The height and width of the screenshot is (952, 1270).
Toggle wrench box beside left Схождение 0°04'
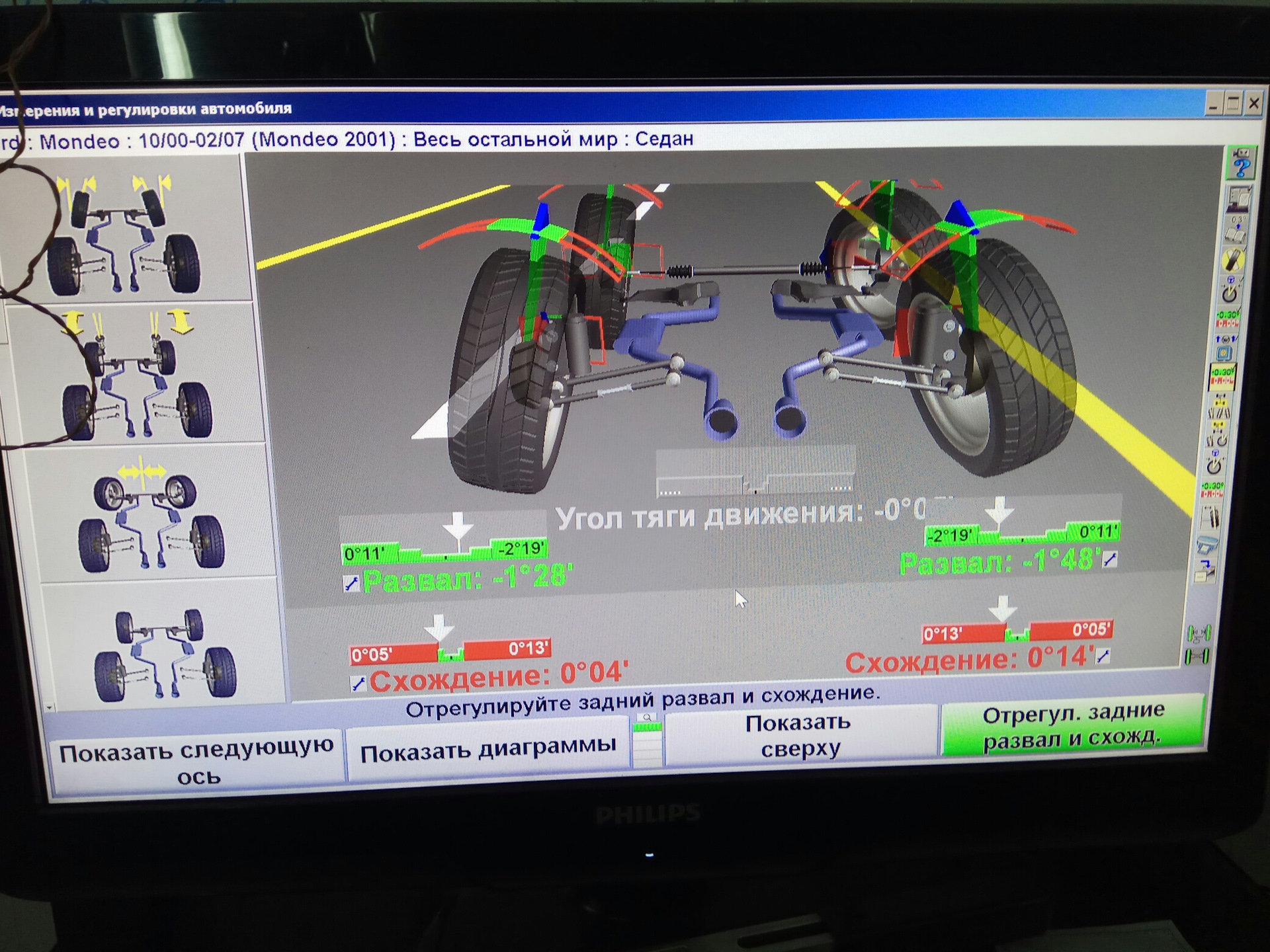[x=358, y=684]
